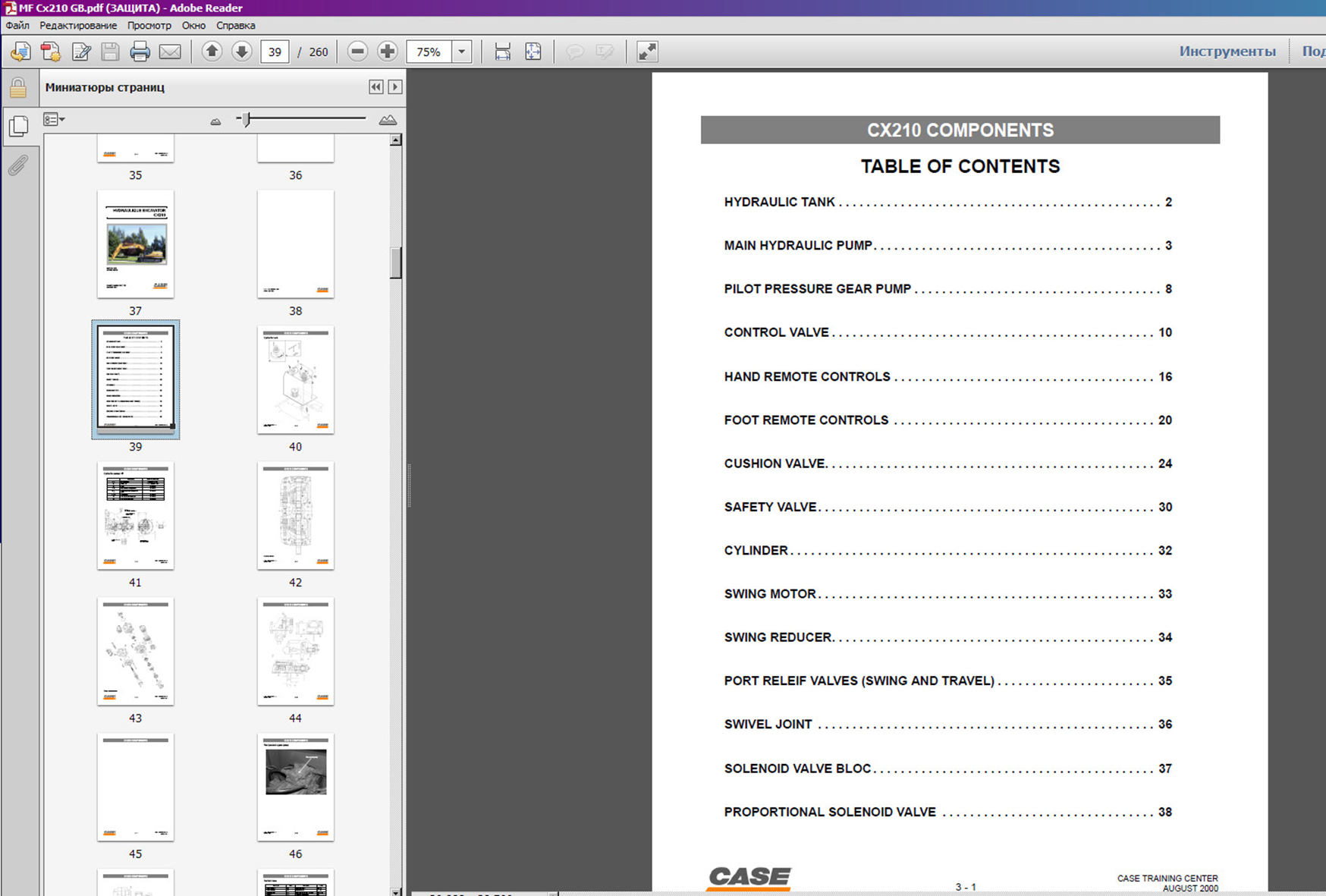This screenshot has width=1326, height=896.
Task: Open the Инструменты pane
Action: (1227, 52)
